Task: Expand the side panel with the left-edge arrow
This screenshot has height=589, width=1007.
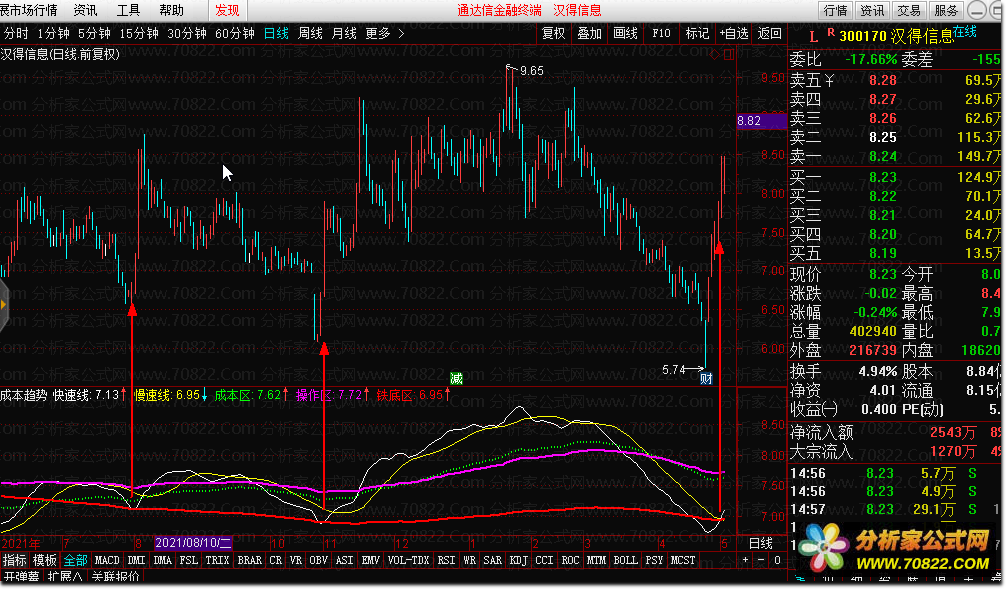Action: click(3, 304)
